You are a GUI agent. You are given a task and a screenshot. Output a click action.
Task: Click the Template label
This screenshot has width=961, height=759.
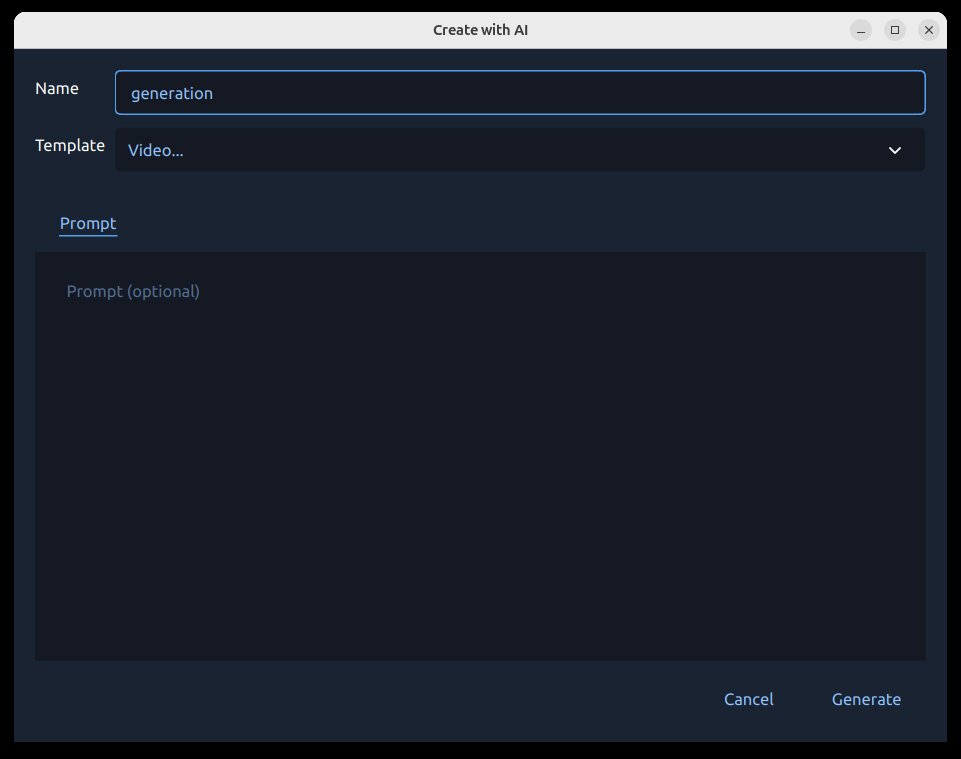pos(70,145)
